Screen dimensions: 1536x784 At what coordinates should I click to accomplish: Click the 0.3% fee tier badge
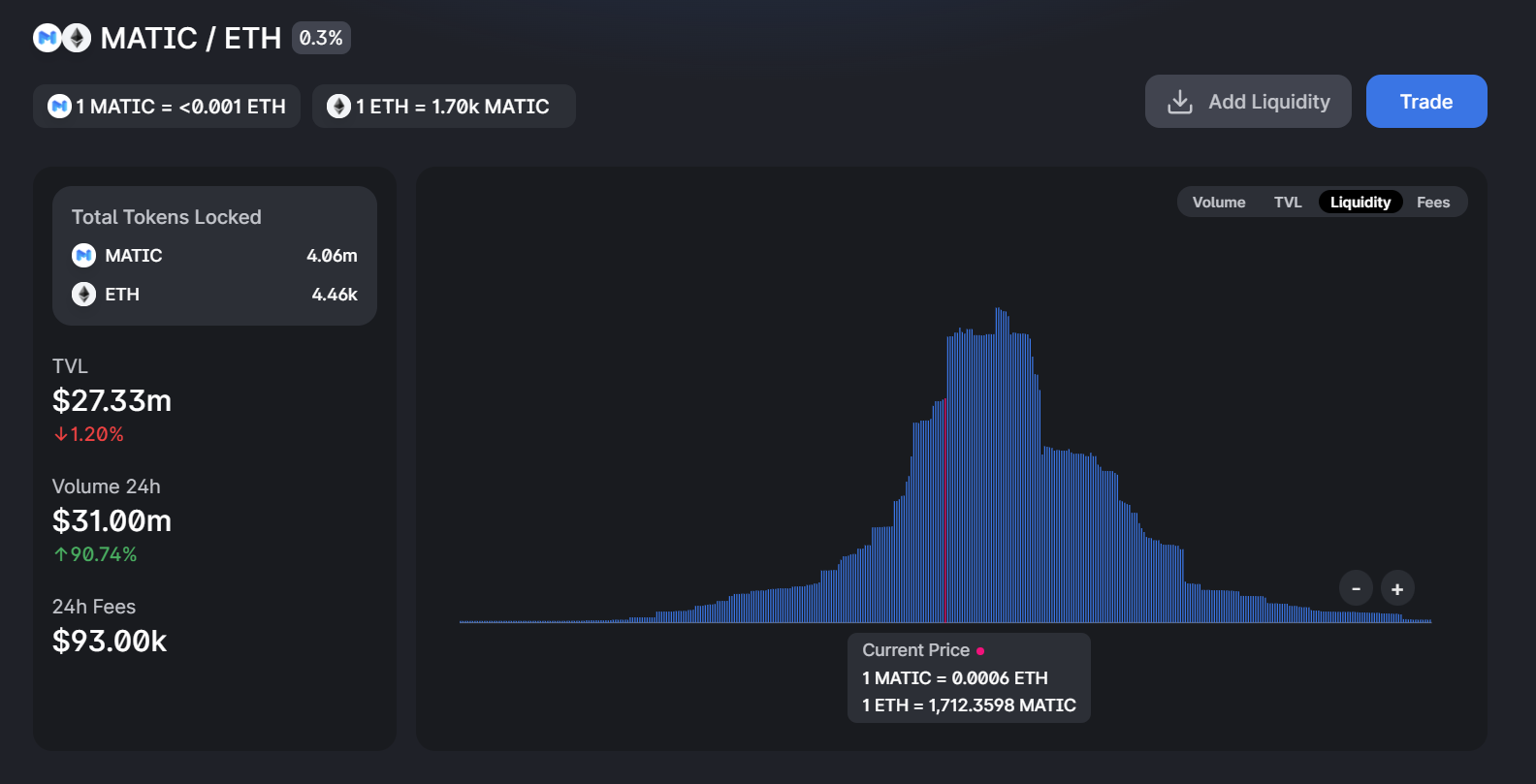click(x=321, y=38)
